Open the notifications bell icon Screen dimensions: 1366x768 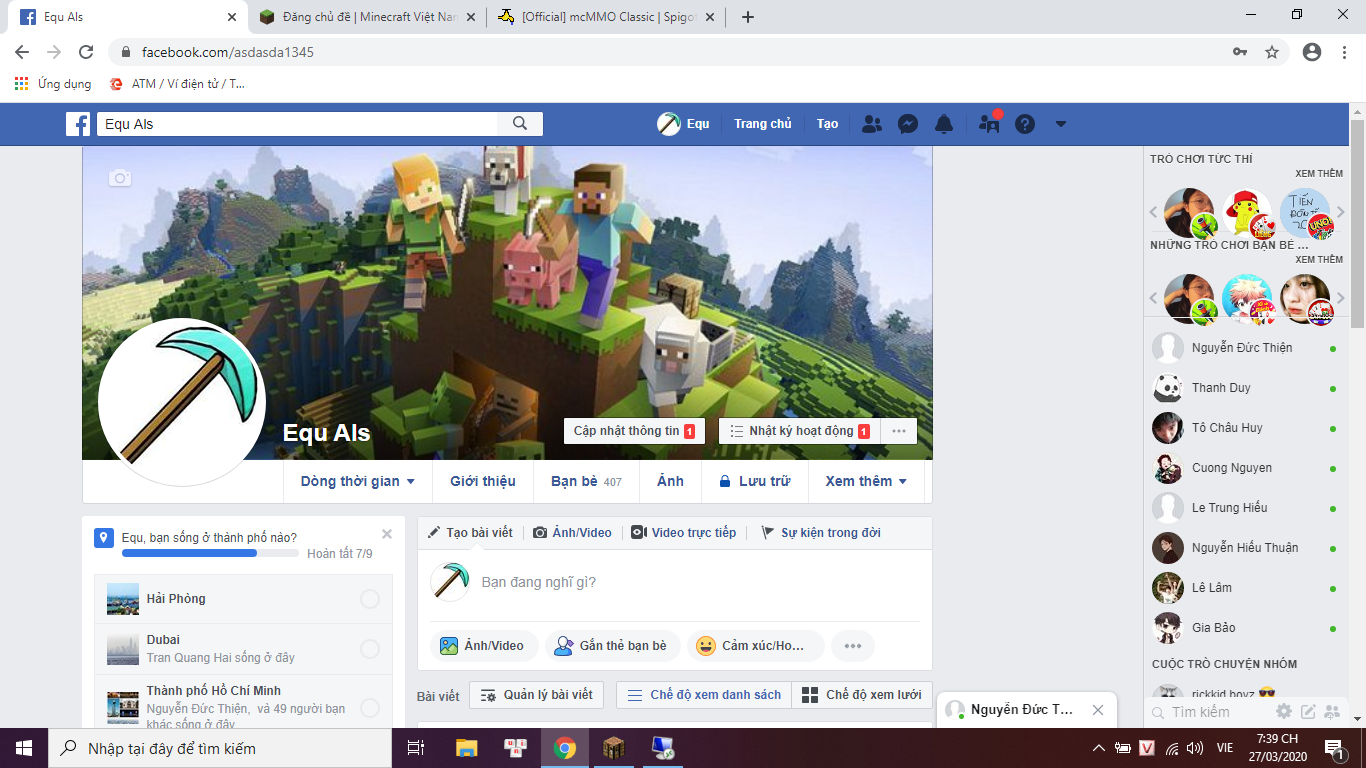click(x=944, y=124)
